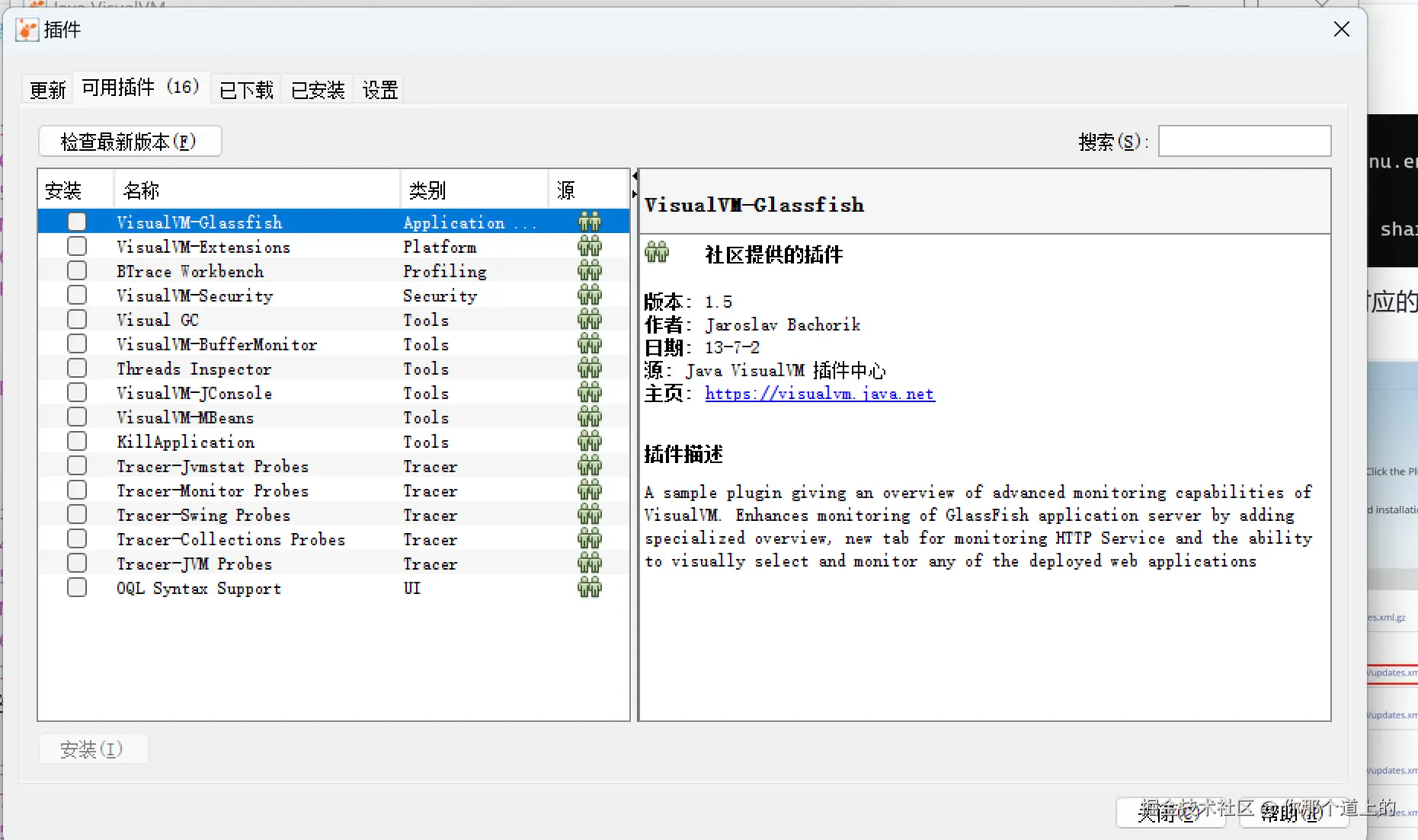Click the source icon in VisualVM-BufferMonitor row
The image size is (1418, 840).
(x=590, y=343)
